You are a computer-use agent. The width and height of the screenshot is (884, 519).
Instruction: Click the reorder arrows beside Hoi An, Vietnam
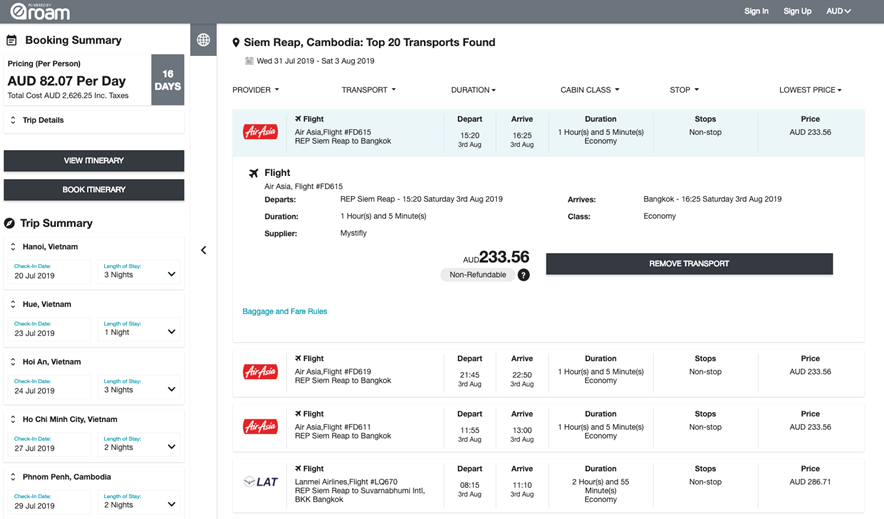(13, 362)
